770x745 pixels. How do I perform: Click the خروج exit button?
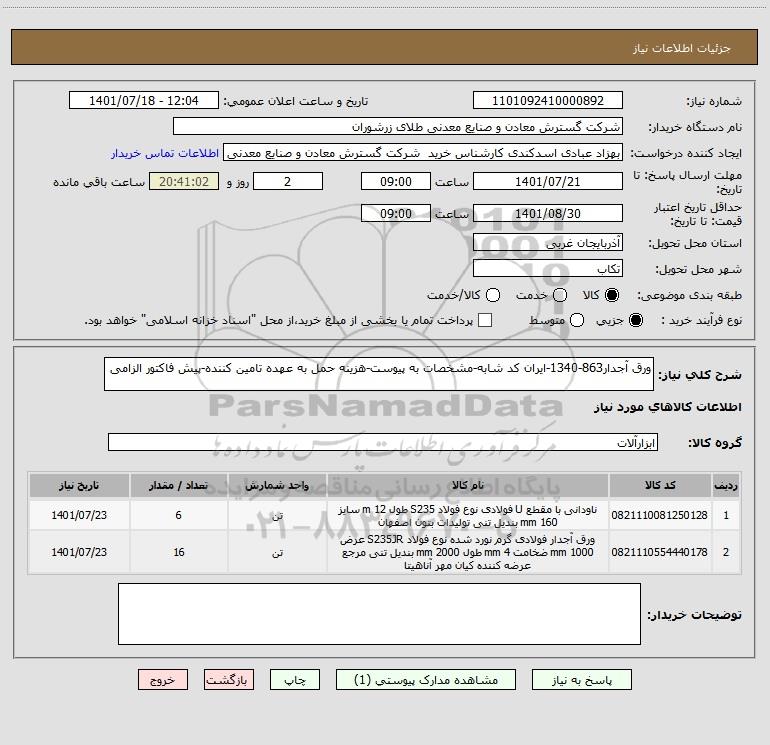click(163, 680)
